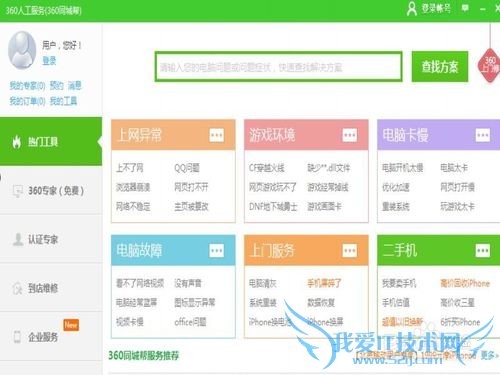Switch to 360专家(免费) sidebar tab
The width and height of the screenshot is (500, 375).
pos(51,190)
